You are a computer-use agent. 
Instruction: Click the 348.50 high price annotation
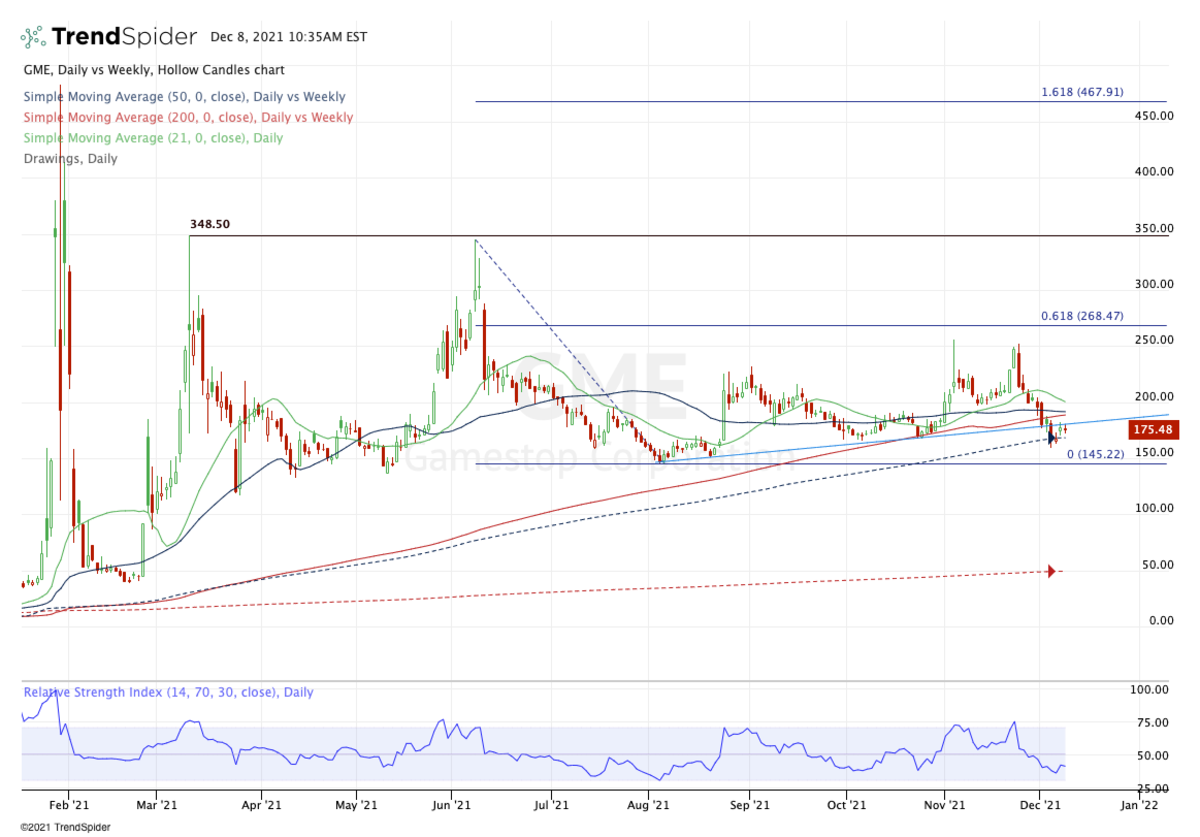pos(210,225)
